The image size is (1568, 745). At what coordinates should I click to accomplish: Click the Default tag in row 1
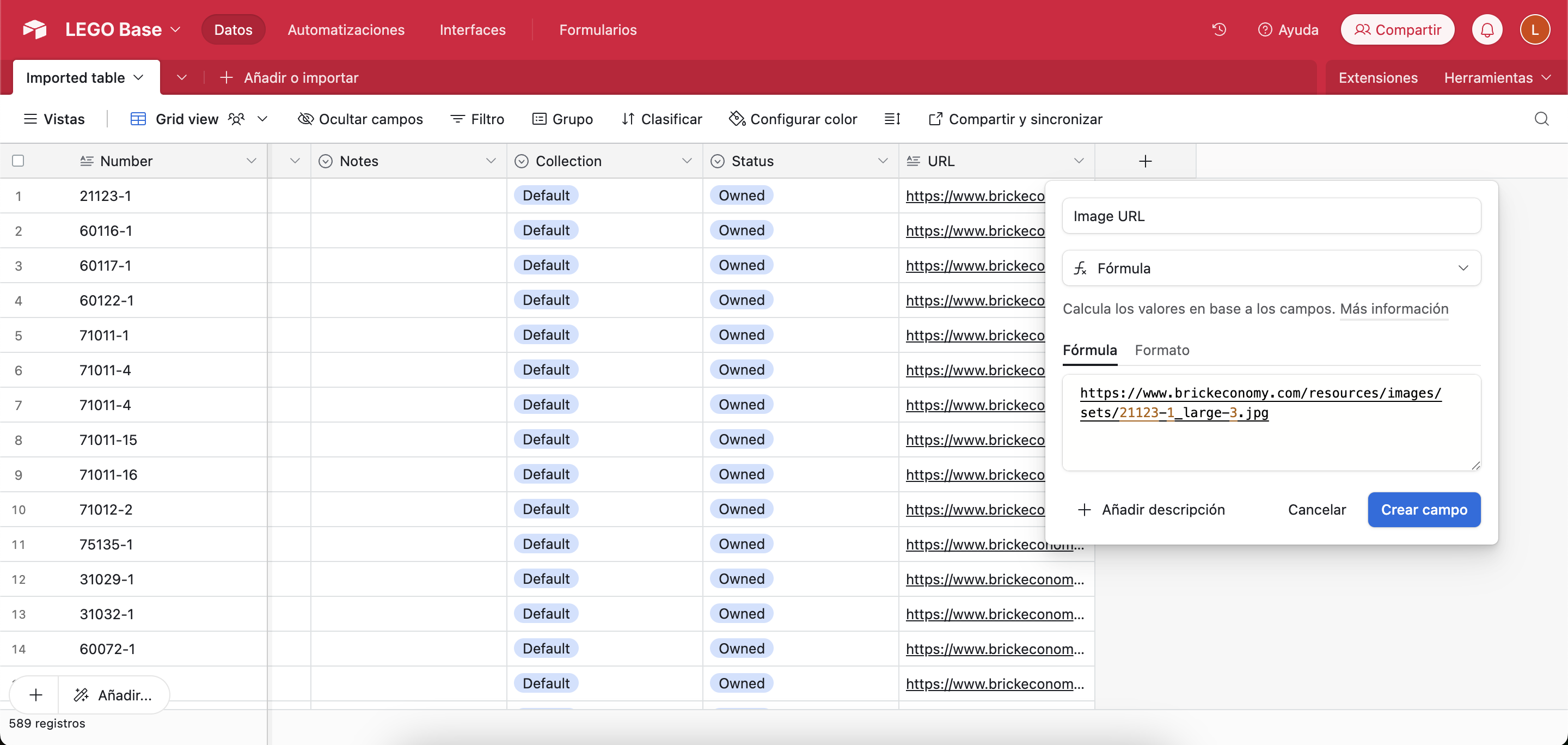(546, 196)
